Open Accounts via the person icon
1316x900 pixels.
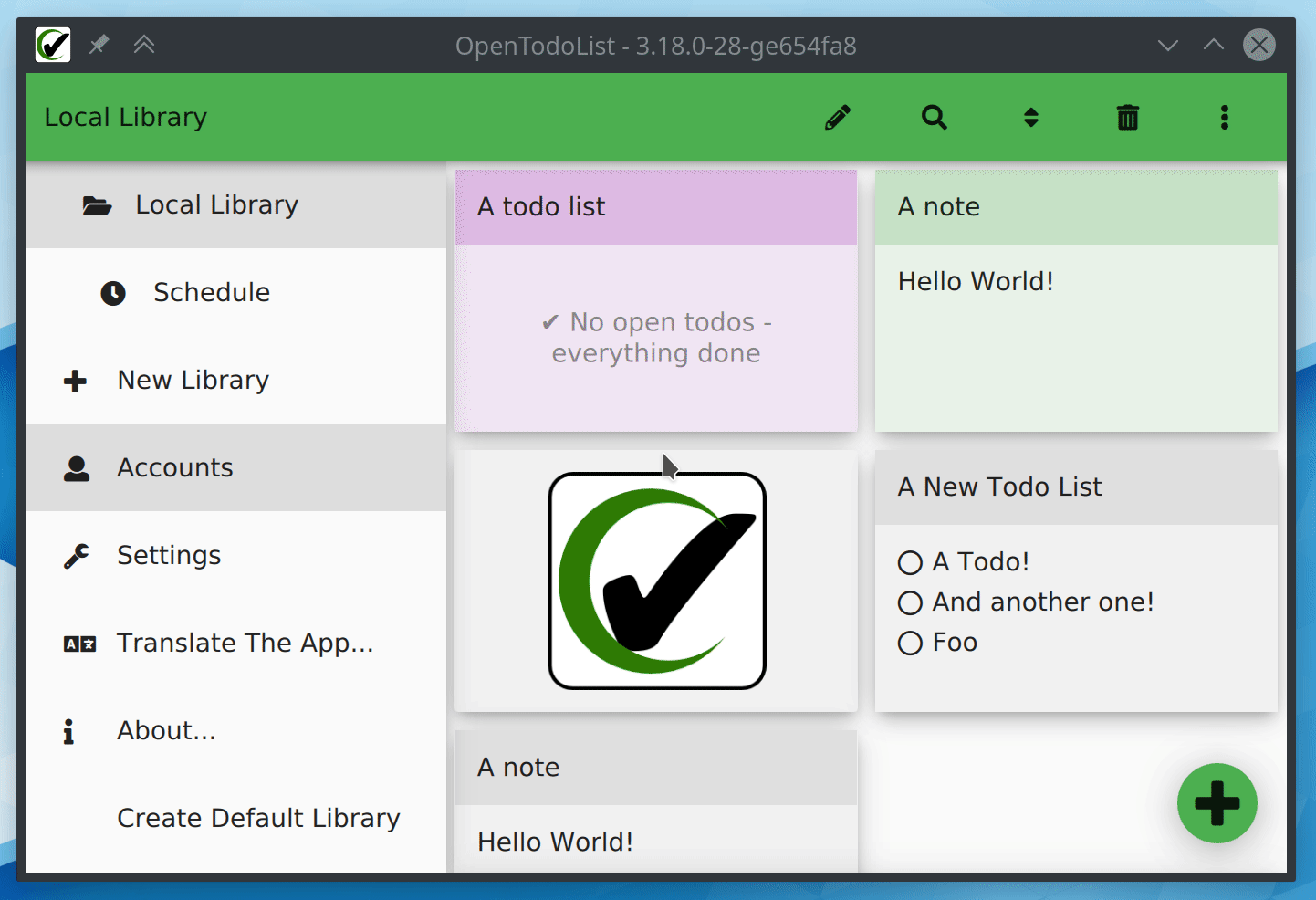[77, 468]
